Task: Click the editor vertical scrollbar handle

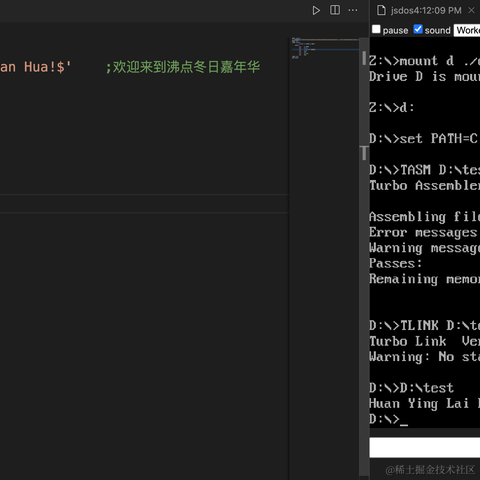Action: click(364, 58)
